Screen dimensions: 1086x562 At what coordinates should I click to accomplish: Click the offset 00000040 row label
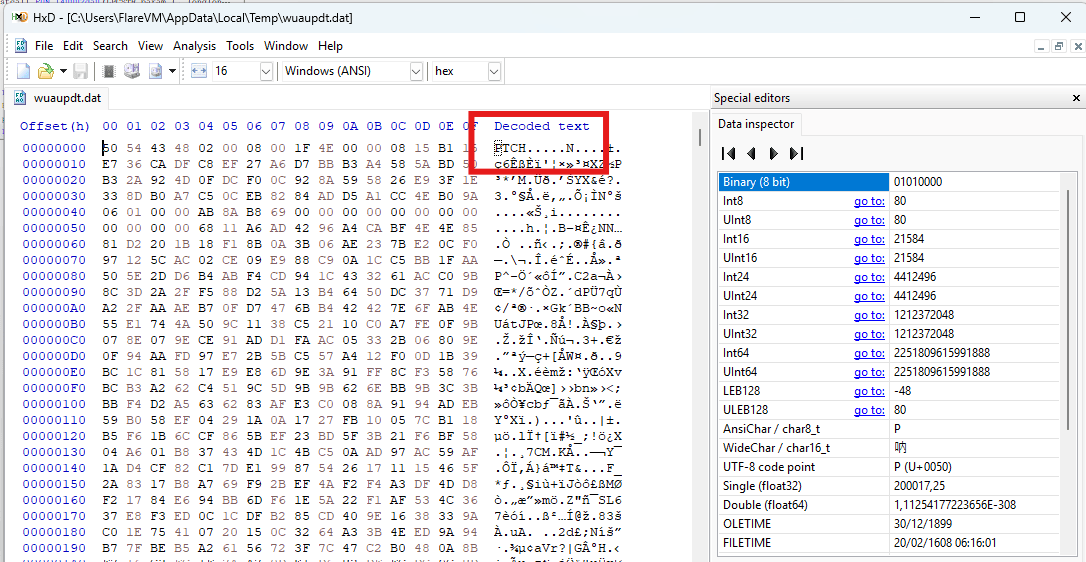pyautogui.click(x=54, y=211)
